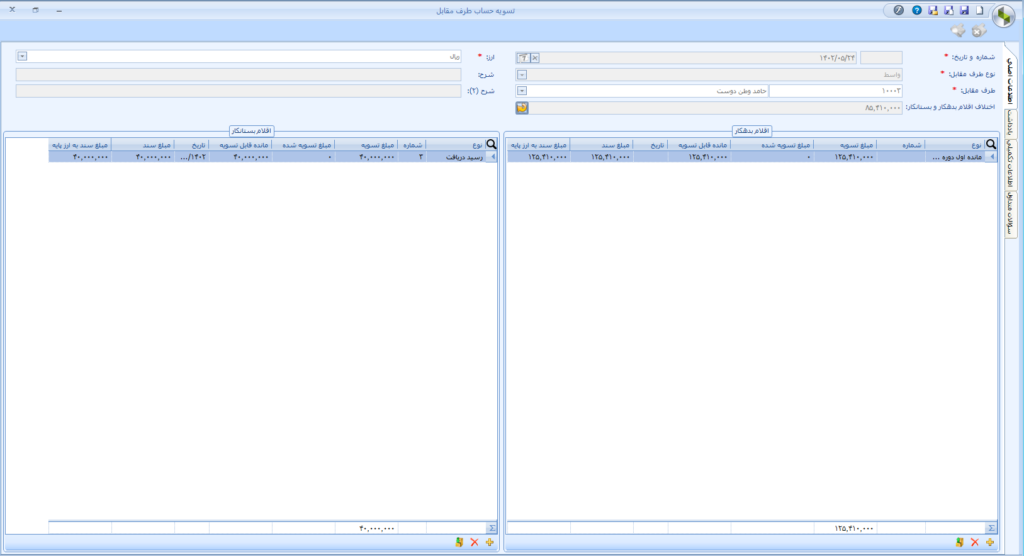Sort اقلام بدهکار by مبلغ تسویه column

844,144
